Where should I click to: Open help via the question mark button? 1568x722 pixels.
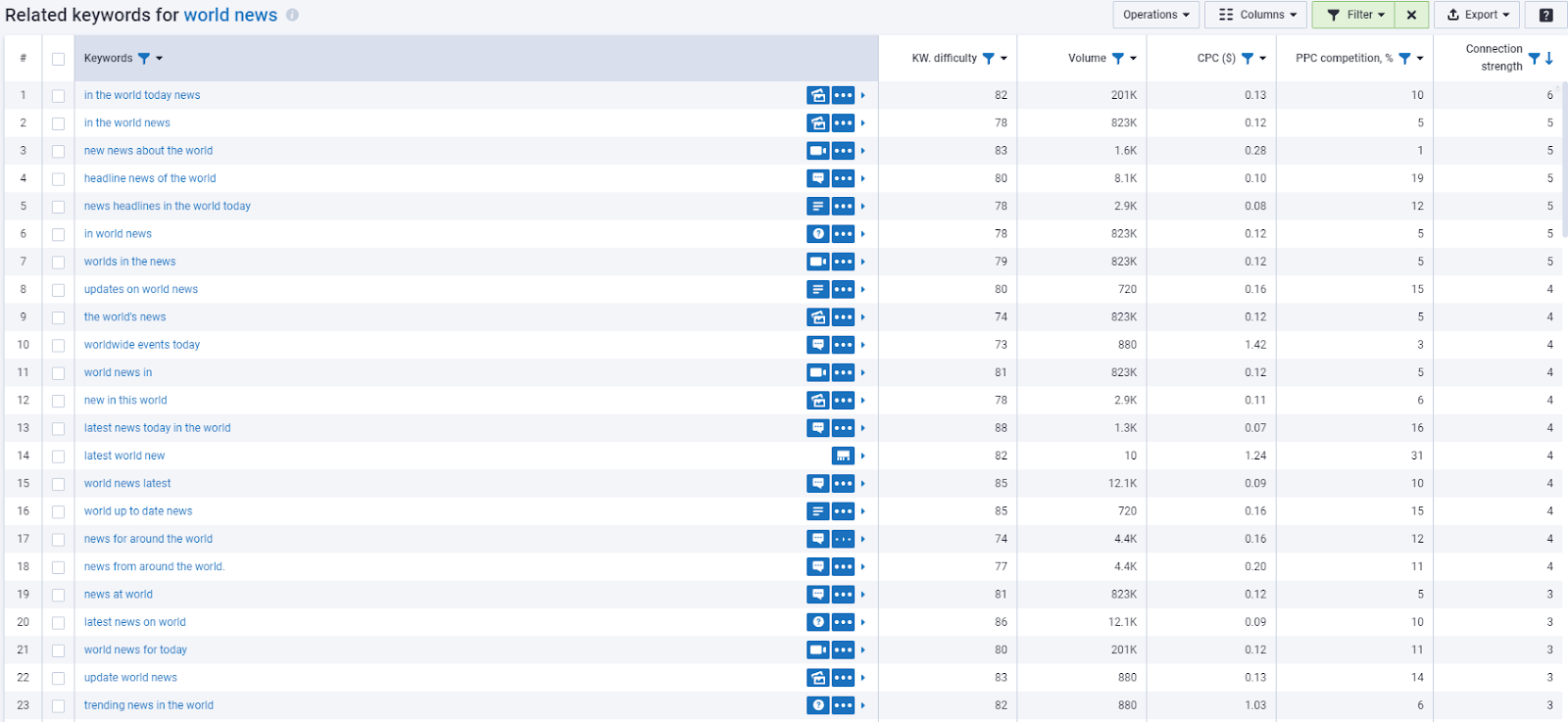pos(1545,15)
